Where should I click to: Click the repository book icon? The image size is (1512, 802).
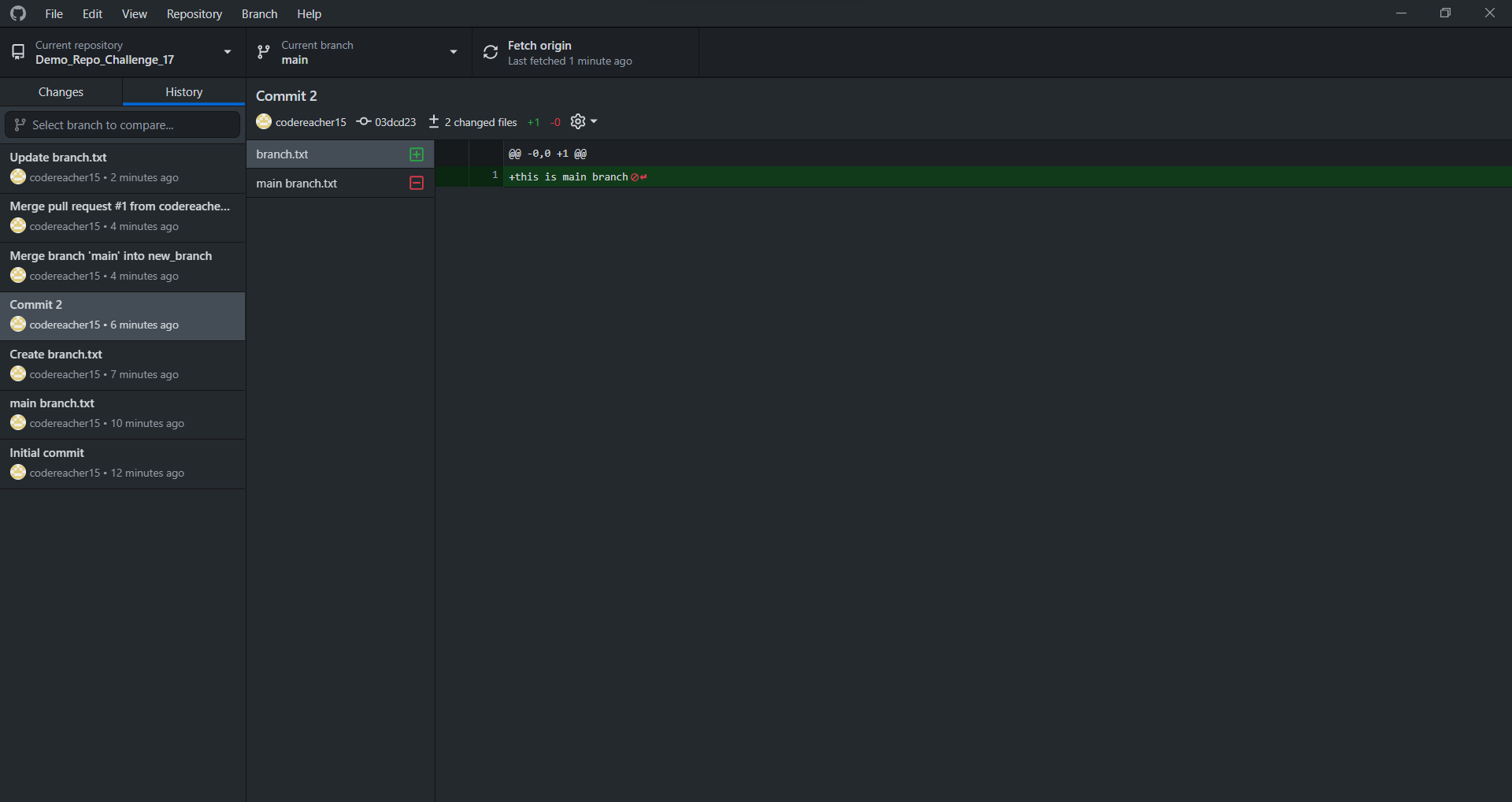click(18, 52)
